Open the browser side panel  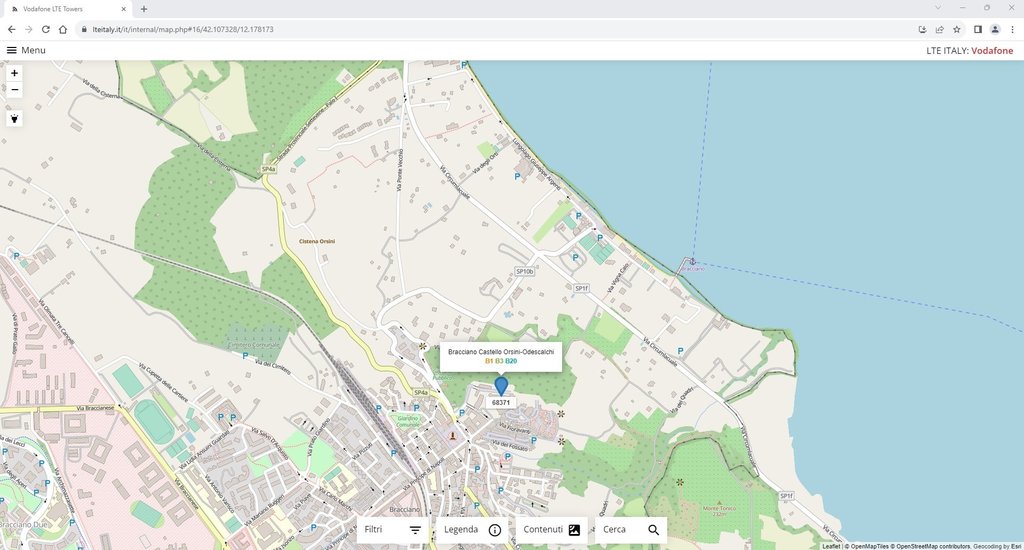point(977,29)
